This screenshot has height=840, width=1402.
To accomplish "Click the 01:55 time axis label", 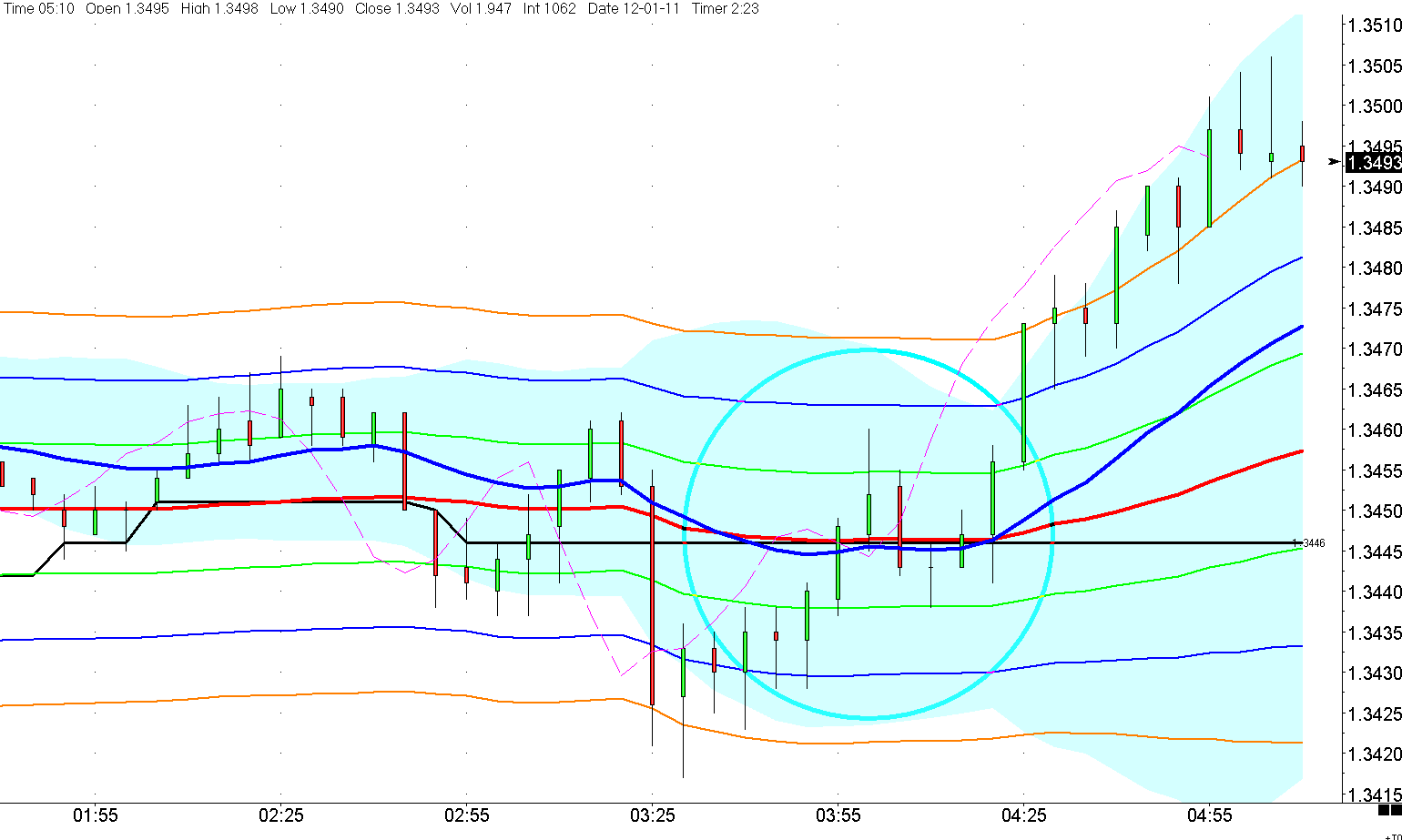I will coord(96,815).
